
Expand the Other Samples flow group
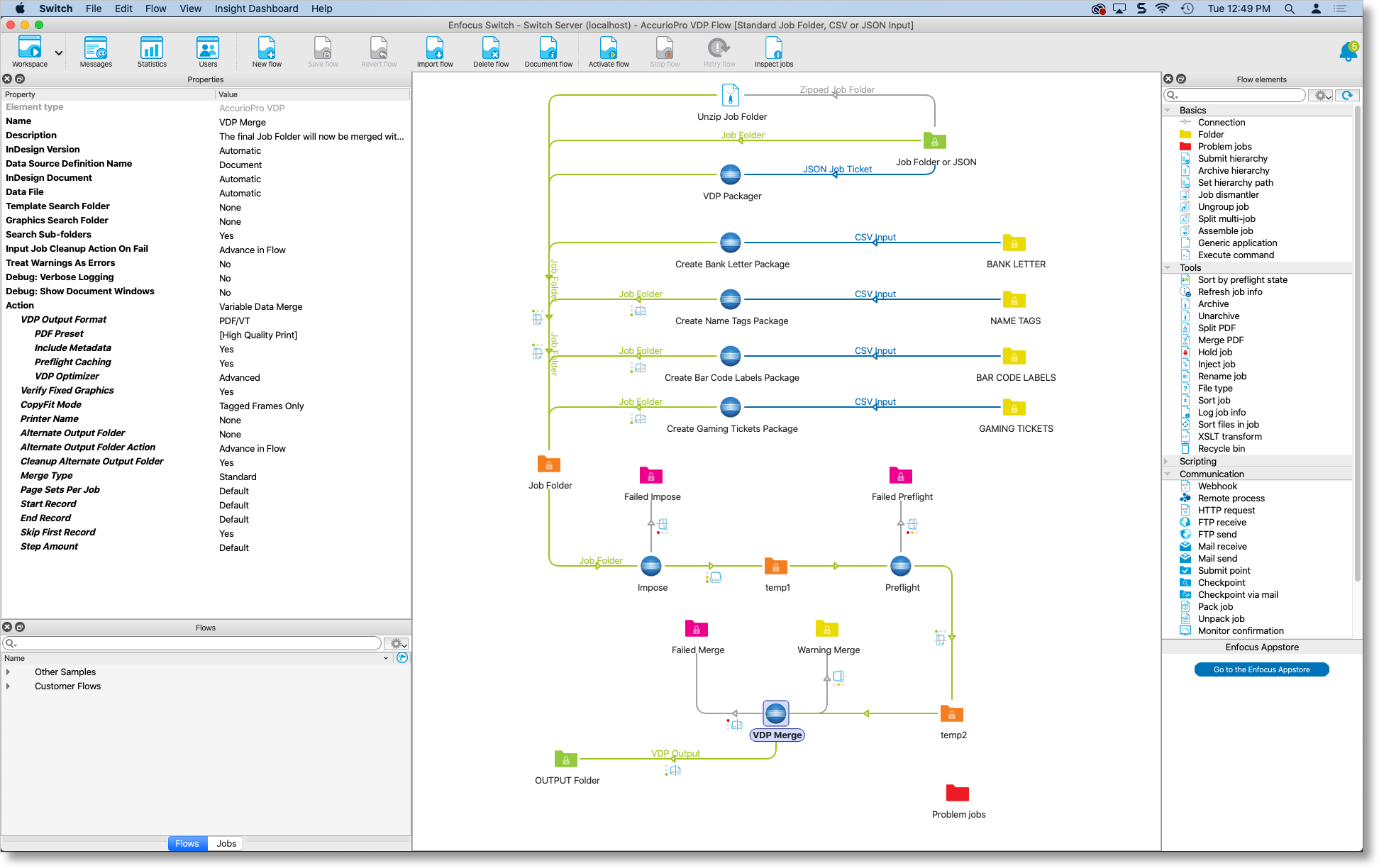coord(8,672)
